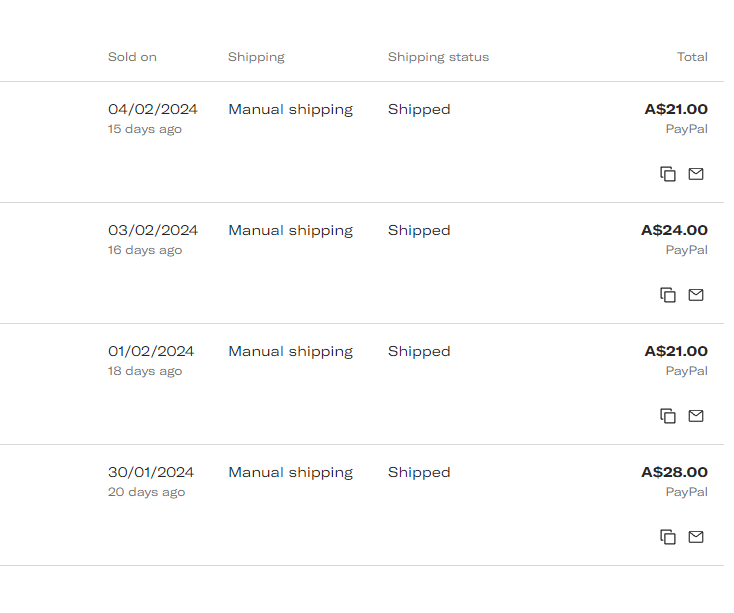Image resolution: width=734 pixels, height=613 pixels.
Task: Click the Shipping column header
Action: pyautogui.click(x=256, y=57)
